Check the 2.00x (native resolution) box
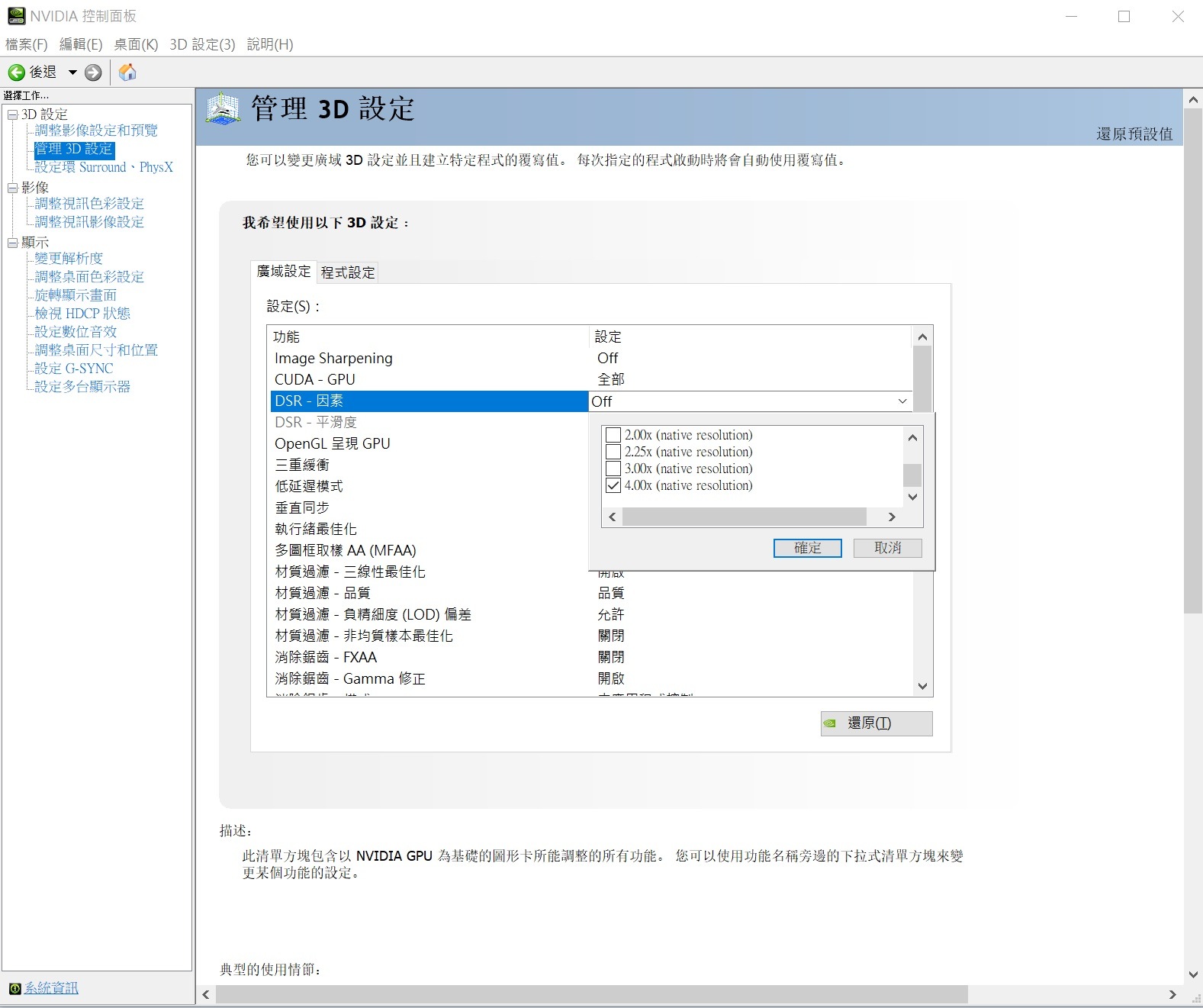1203x1008 pixels. click(x=613, y=435)
